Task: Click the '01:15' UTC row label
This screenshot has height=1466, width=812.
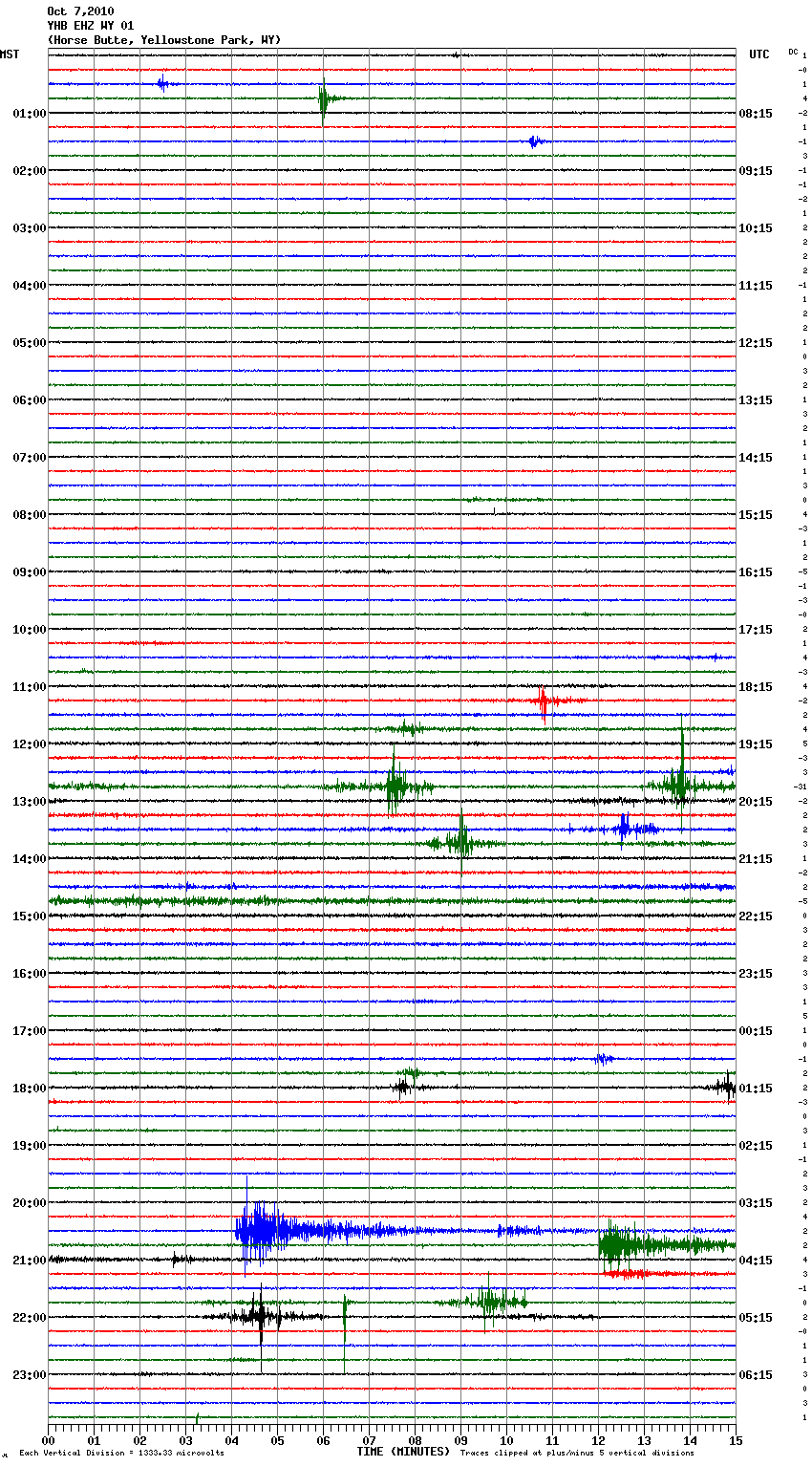Action: [x=756, y=1089]
